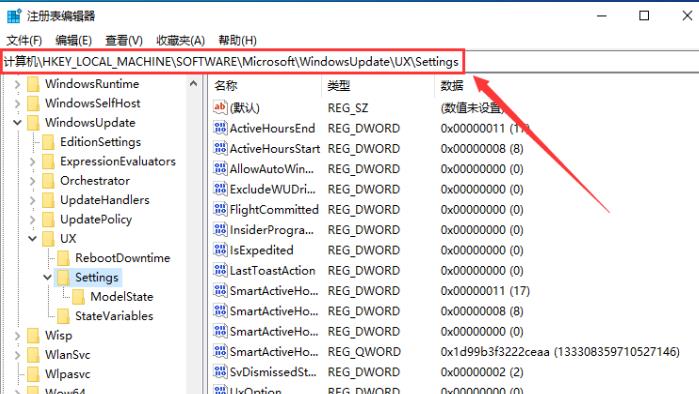Screen dimensions: 699x394
Task: Select the LastToastAction value name
Action: [x=272, y=271]
